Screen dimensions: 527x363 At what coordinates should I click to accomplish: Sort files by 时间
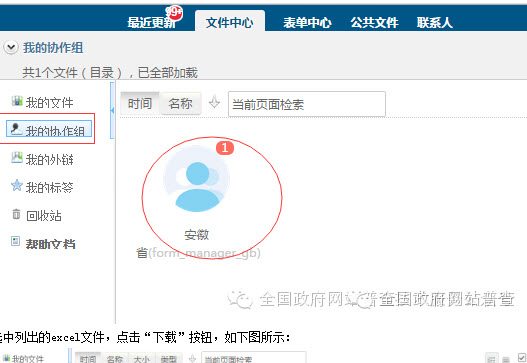pos(140,104)
